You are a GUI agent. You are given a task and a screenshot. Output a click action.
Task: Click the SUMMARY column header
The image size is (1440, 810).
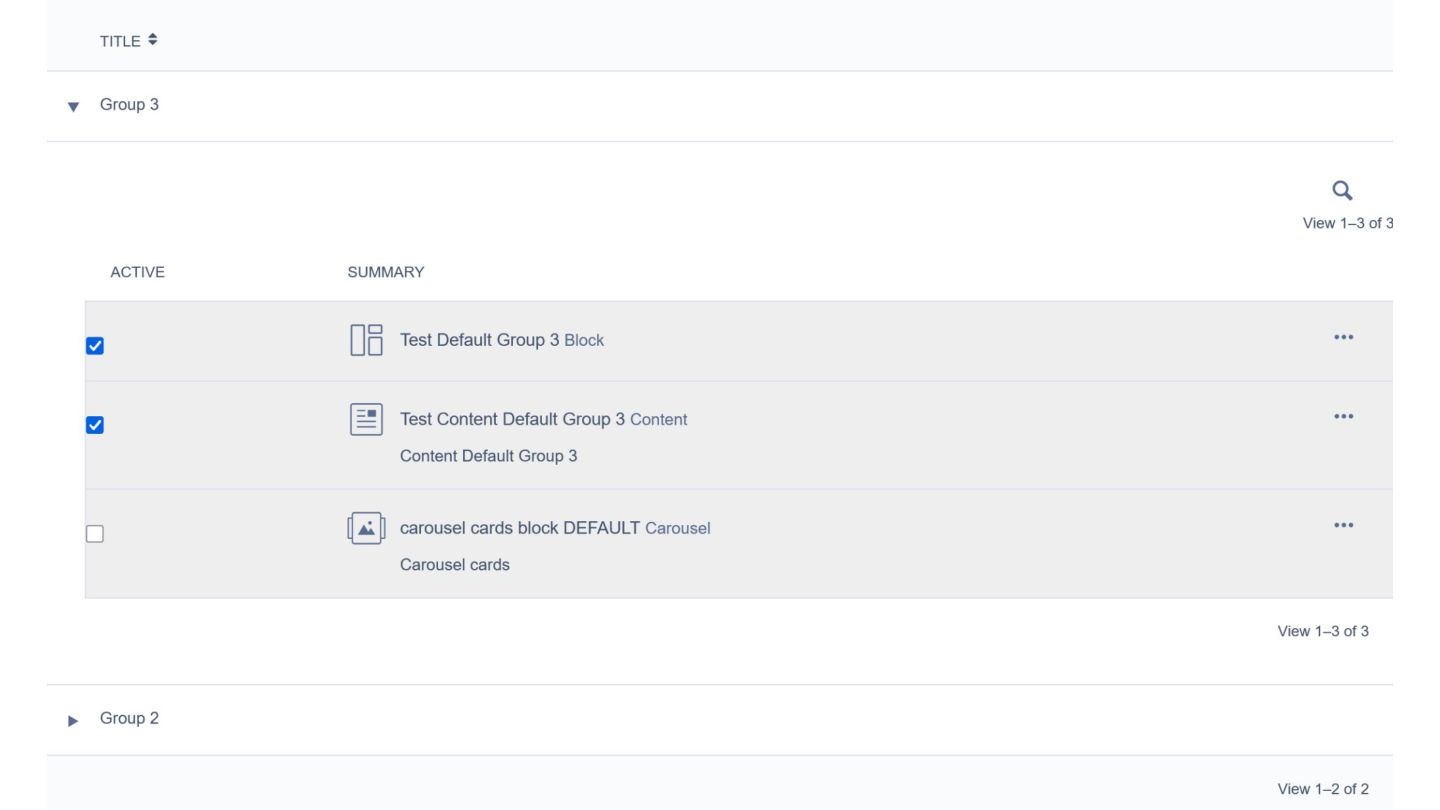coord(385,272)
